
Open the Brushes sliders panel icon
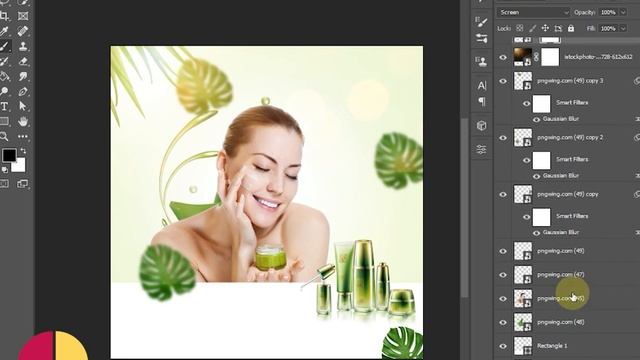[x=482, y=39]
